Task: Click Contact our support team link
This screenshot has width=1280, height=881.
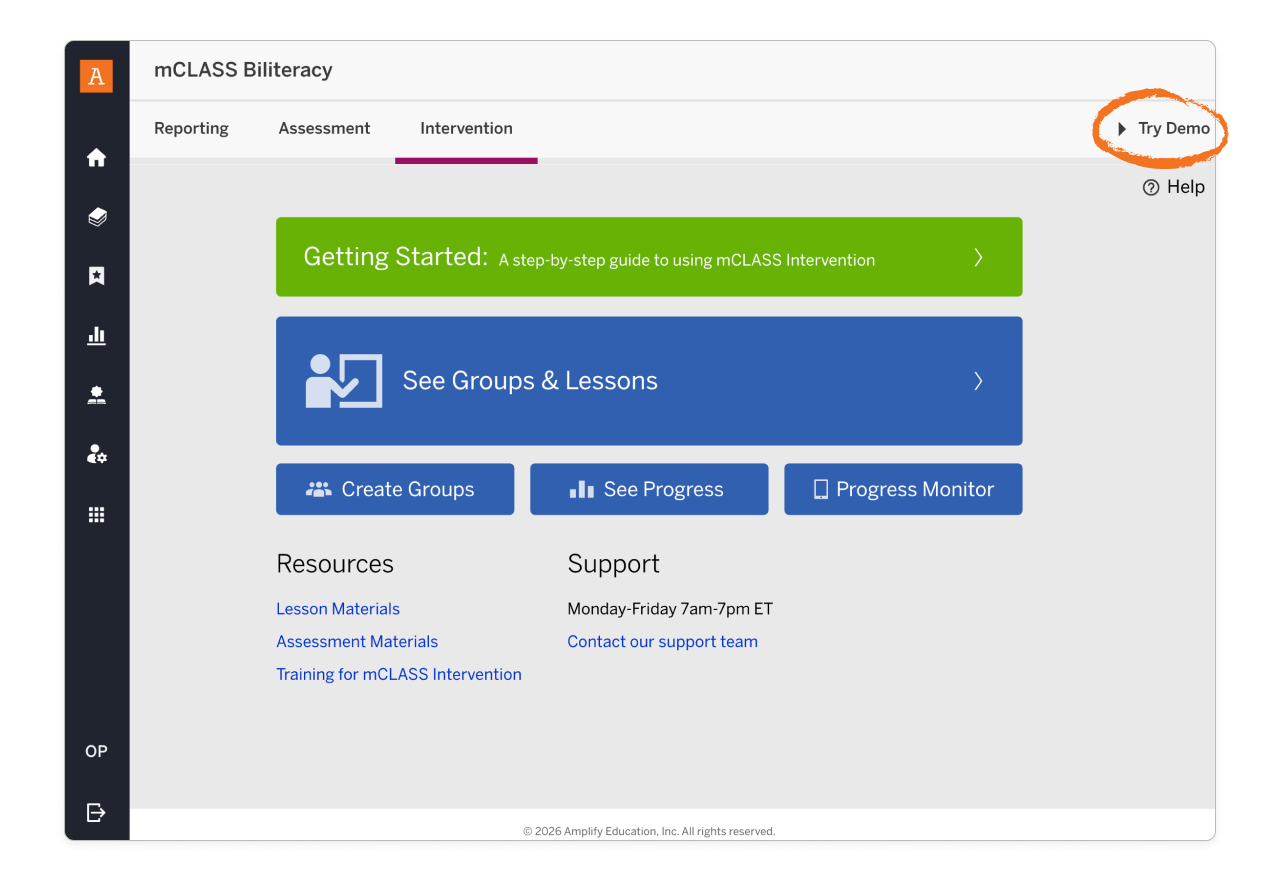Action: click(x=663, y=642)
